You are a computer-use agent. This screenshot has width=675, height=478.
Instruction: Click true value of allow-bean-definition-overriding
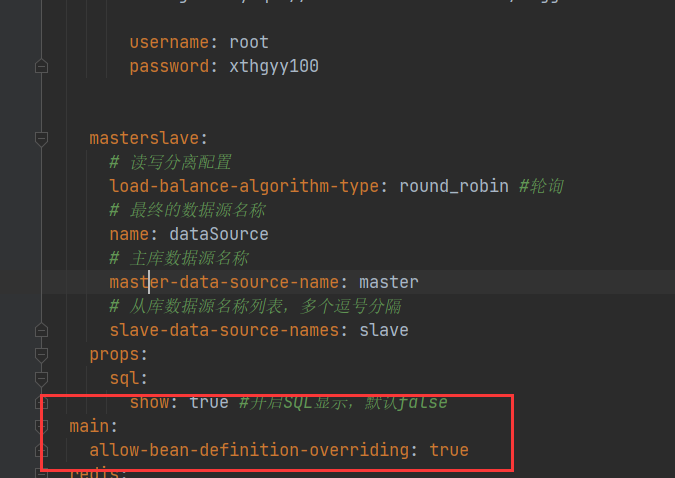449,450
